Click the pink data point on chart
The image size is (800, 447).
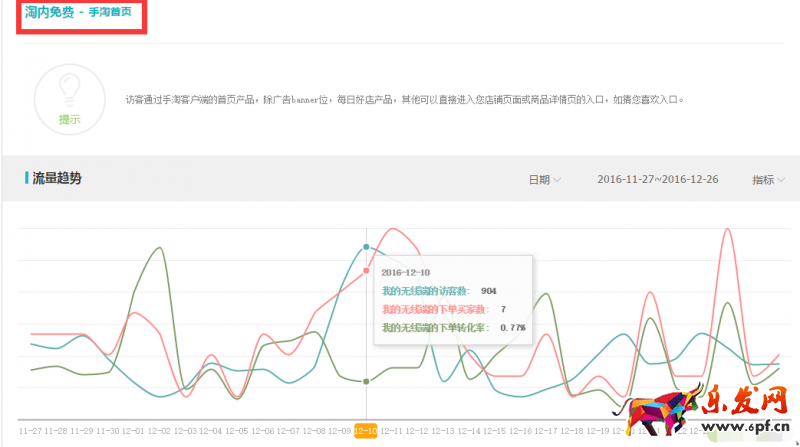tap(367, 270)
